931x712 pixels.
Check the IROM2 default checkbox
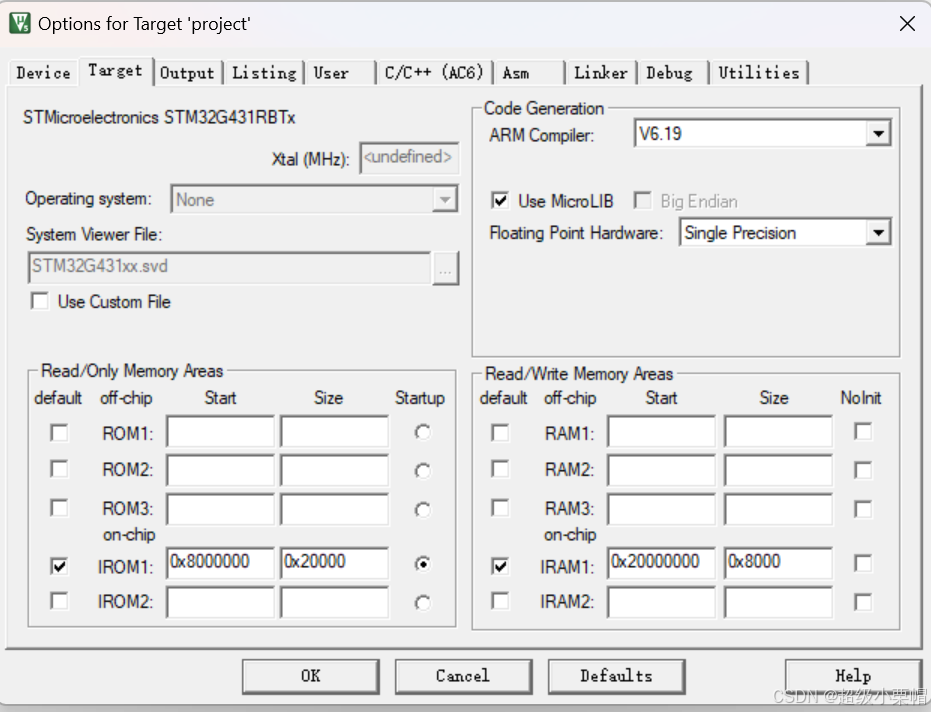(x=59, y=601)
